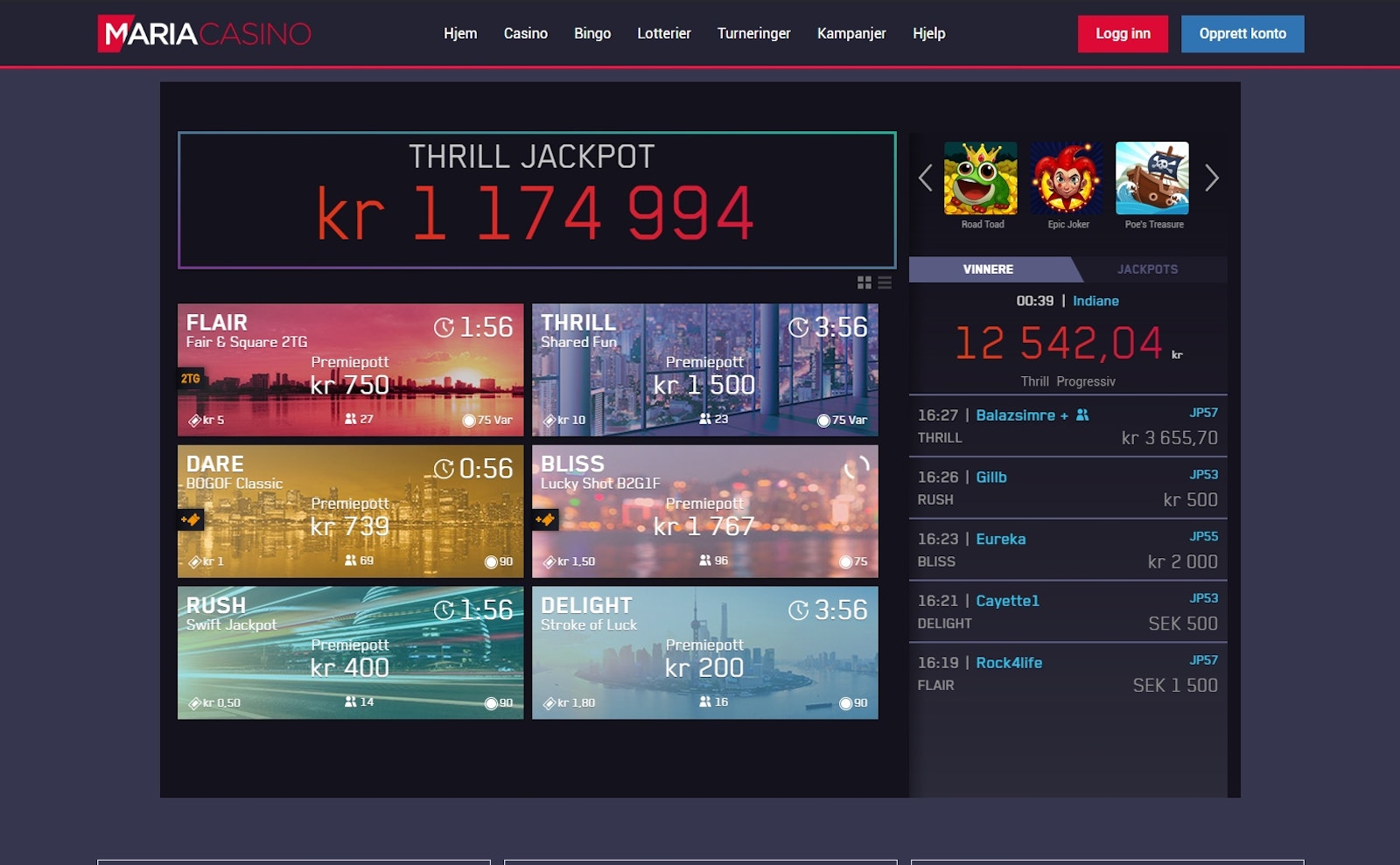The image size is (1400, 865).
Task: Click the 2TG badge on FLAIR
Action: coord(191,379)
